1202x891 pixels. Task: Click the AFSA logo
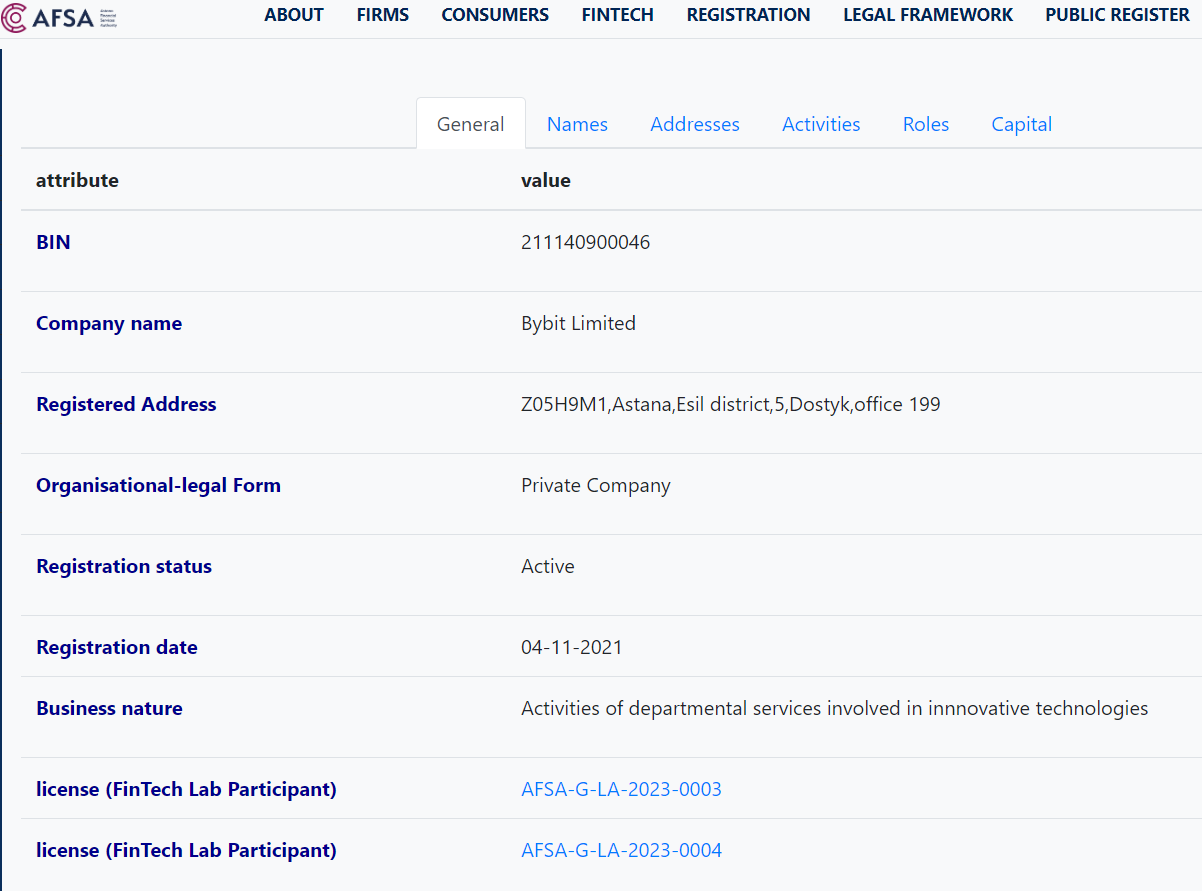(x=61, y=17)
